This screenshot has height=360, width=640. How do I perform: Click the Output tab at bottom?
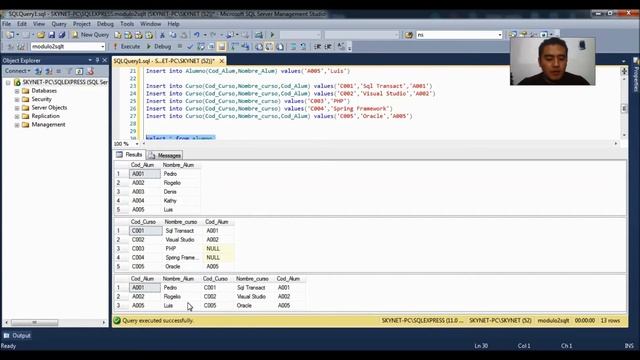[x=17, y=336]
